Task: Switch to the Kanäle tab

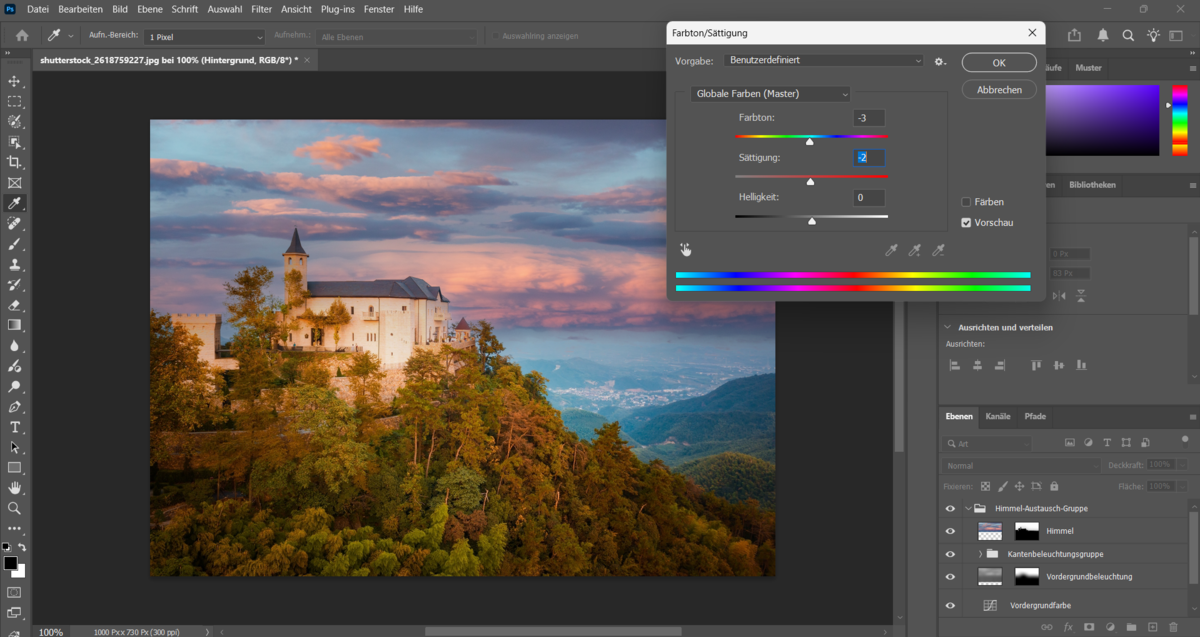Action: [x=997, y=417]
